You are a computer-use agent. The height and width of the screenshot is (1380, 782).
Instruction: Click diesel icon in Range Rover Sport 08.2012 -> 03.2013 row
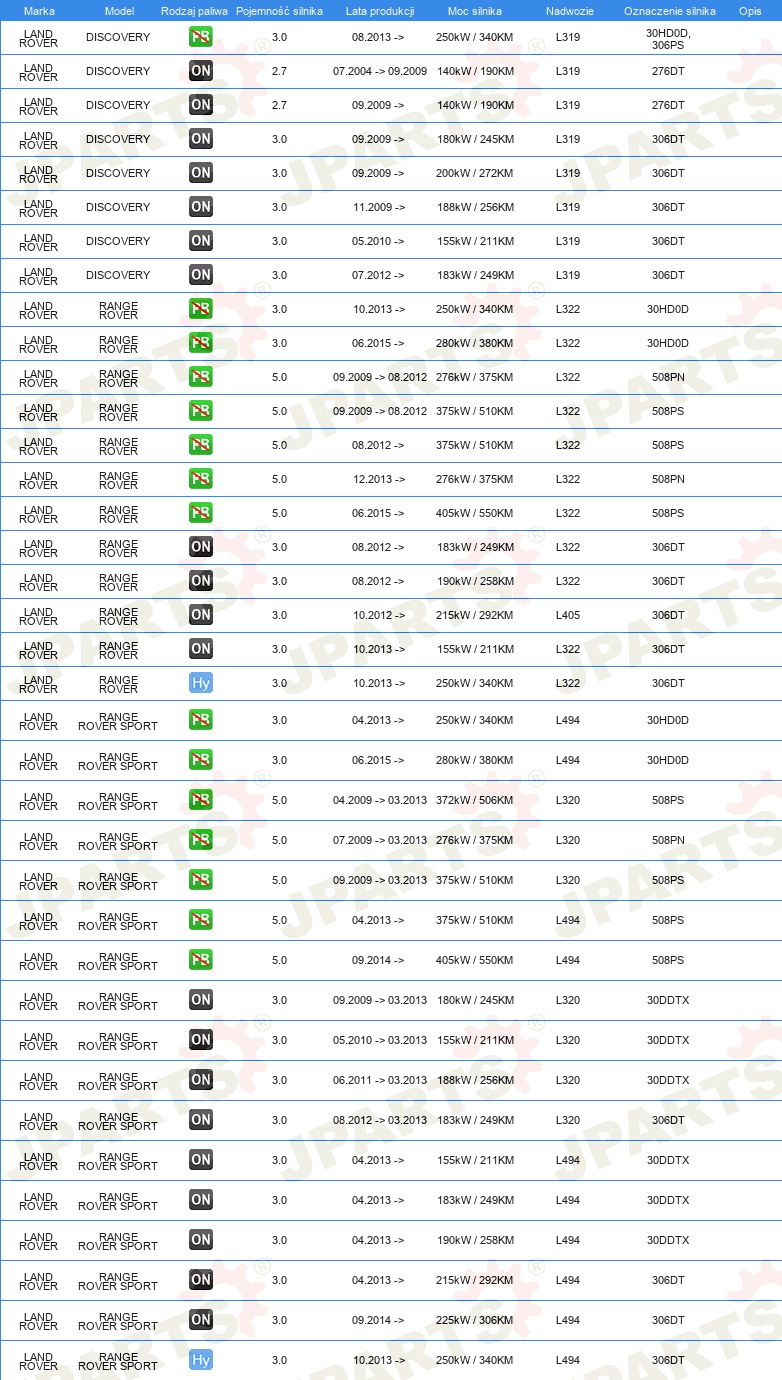tap(201, 1120)
